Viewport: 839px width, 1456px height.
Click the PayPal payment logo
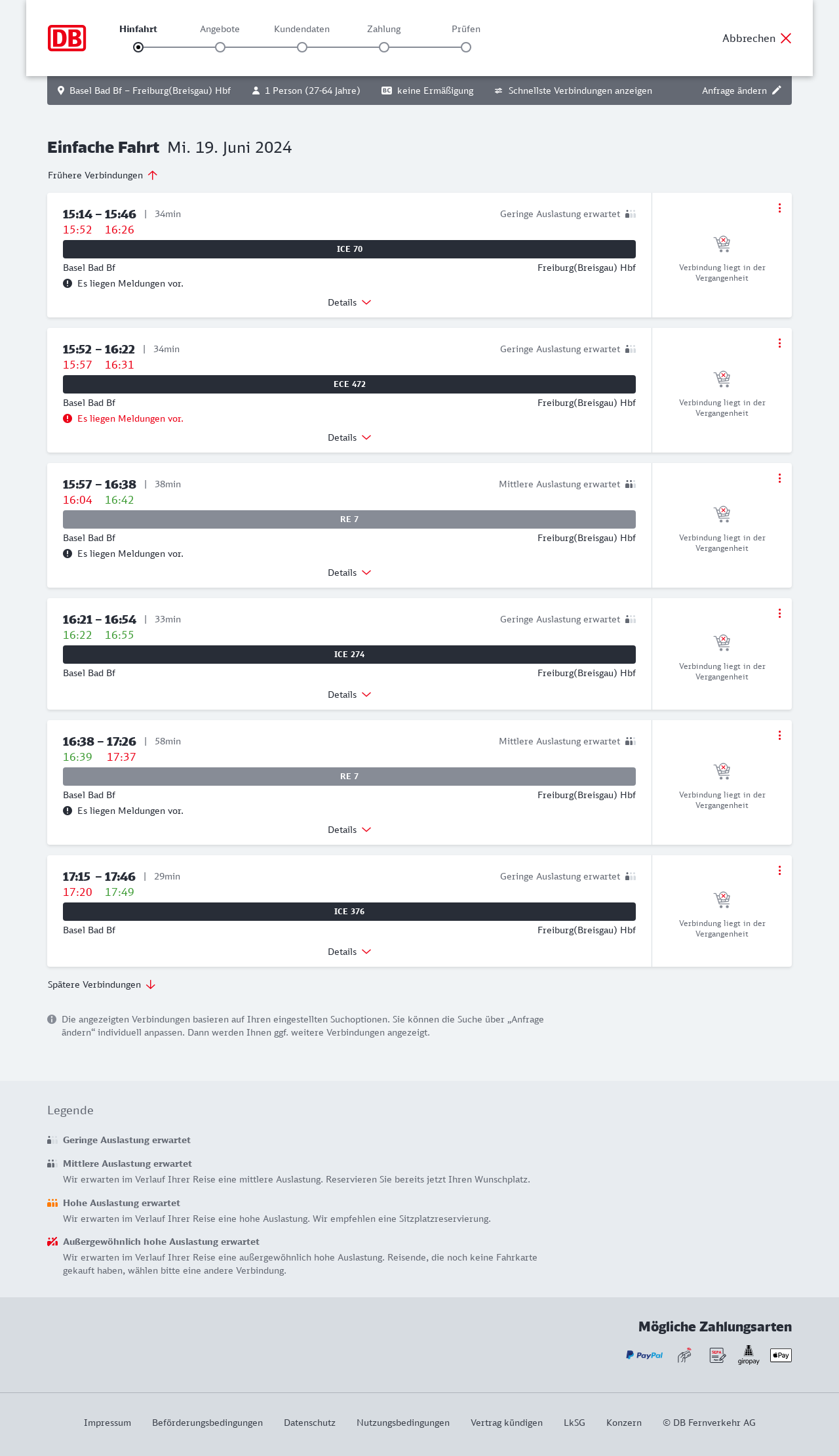point(644,1355)
